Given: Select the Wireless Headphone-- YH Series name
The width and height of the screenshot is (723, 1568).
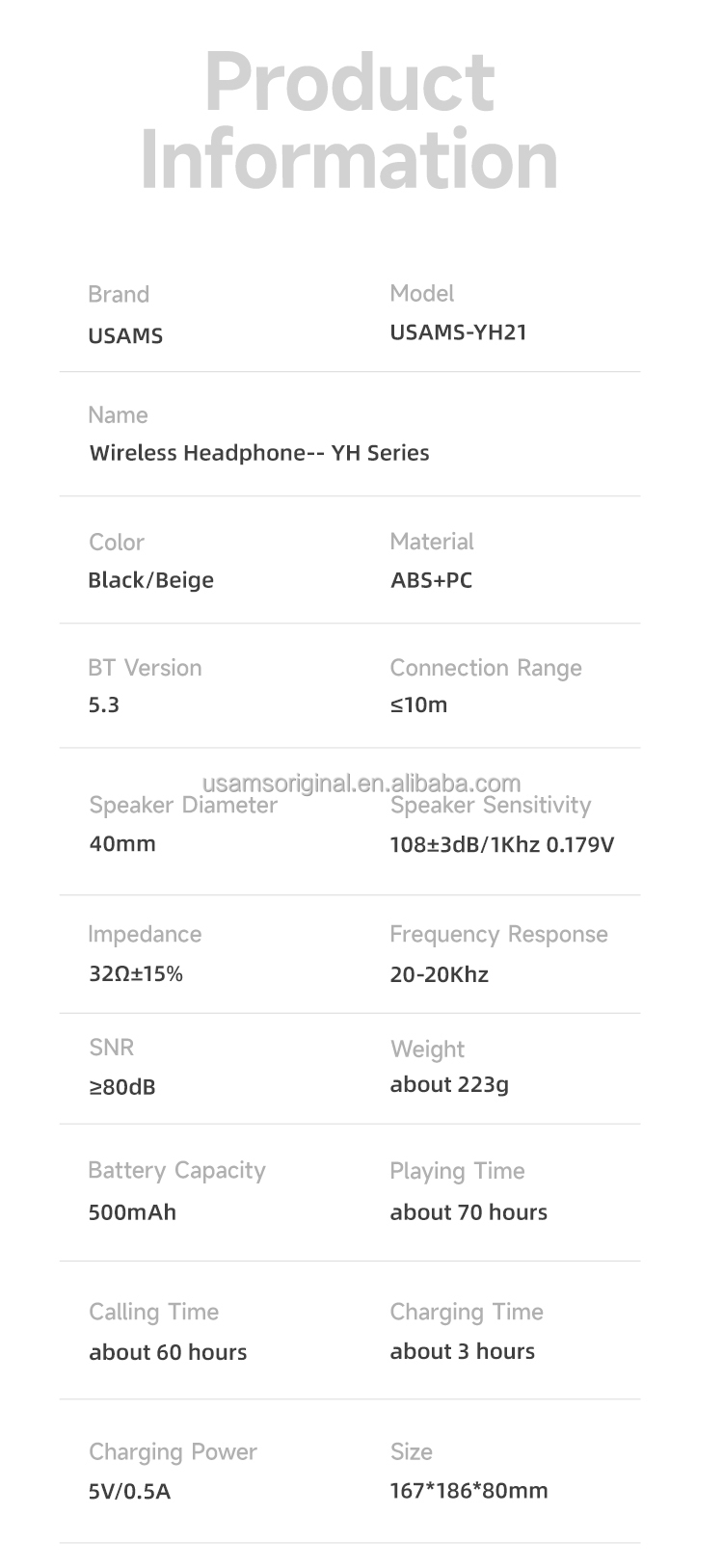Looking at the screenshot, I should click(259, 453).
